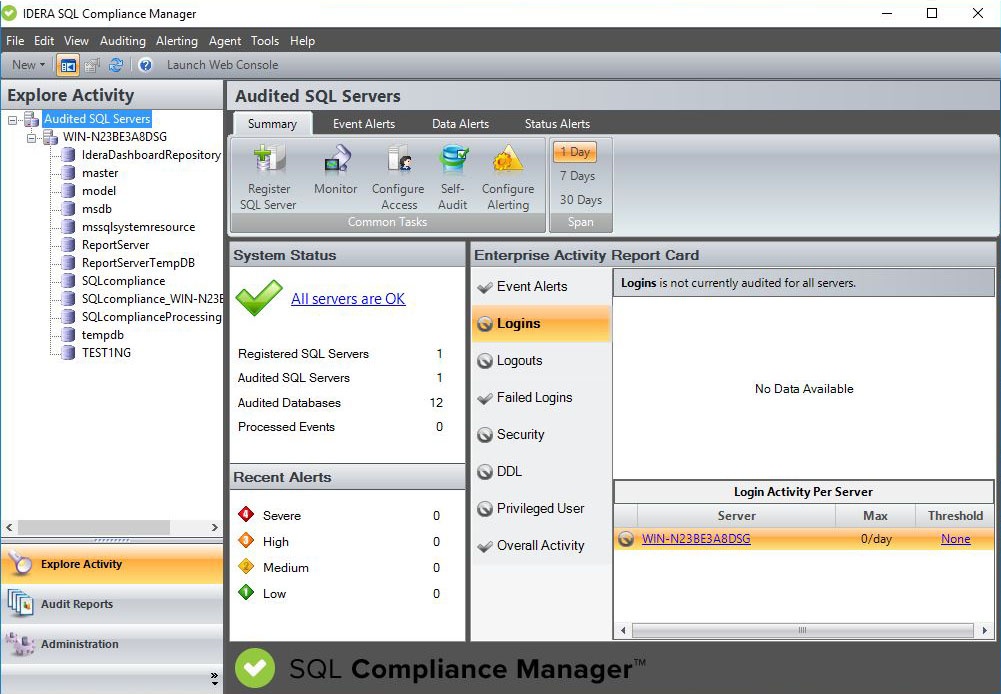Click the refresh icon in the toolbar
The width and height of the screenshot is (1001, 694).
[117, 64]
